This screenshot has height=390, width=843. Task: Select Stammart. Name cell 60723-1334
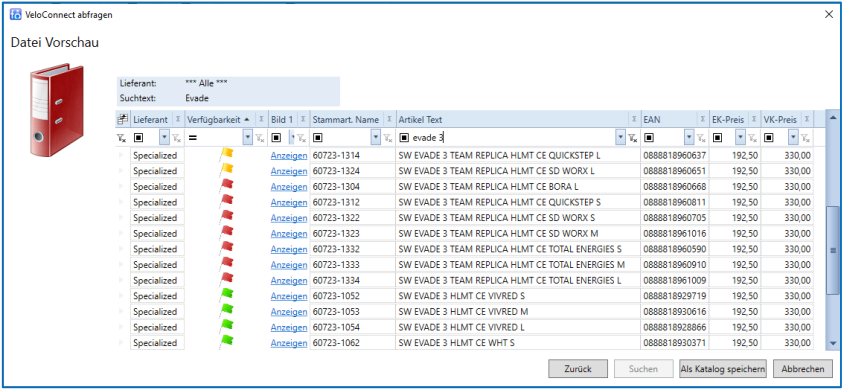pos(352,280)
